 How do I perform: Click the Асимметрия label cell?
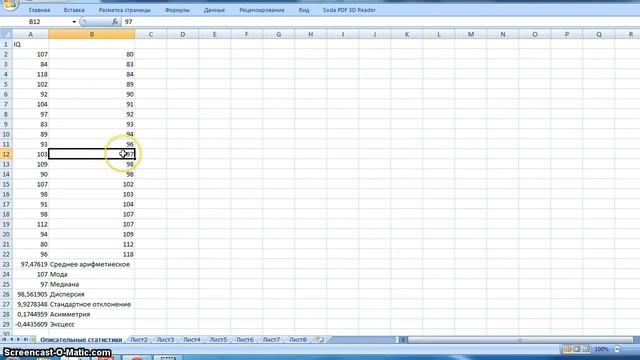tap(91, 314)
